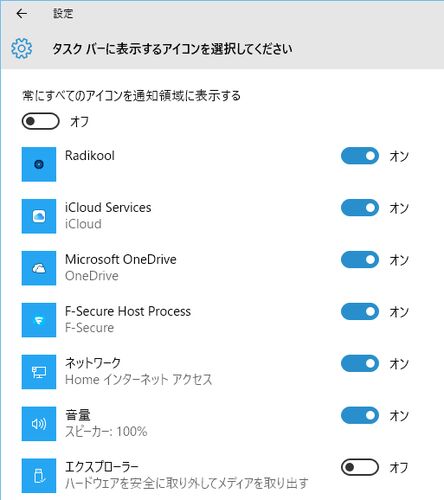Image resolution: width=444 pixels, height=500 pixels.
Task: Disable the ネットワーク icon toggle
Action: click(360, 363)
